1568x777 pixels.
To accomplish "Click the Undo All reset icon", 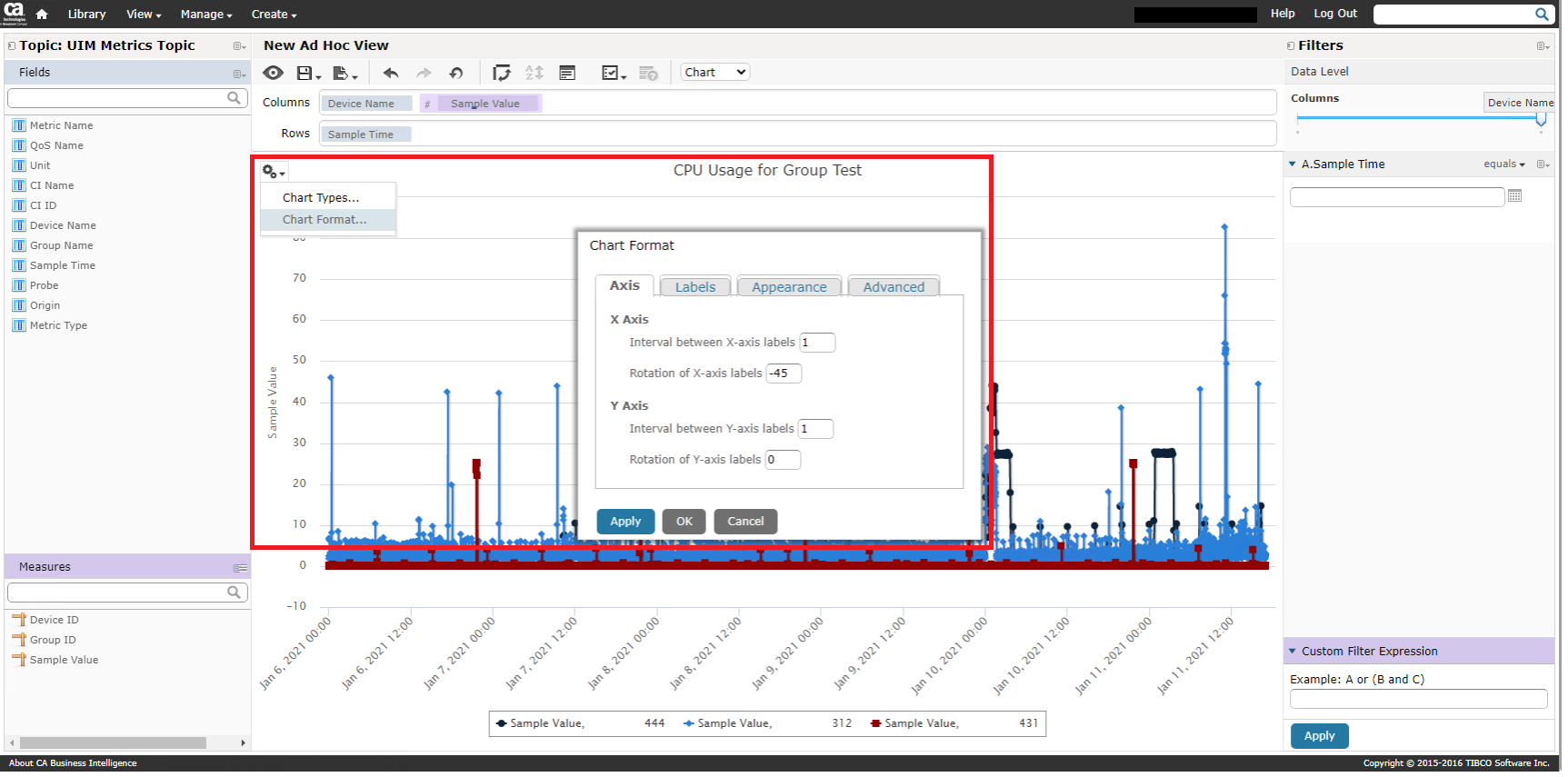I will point(456,73).
